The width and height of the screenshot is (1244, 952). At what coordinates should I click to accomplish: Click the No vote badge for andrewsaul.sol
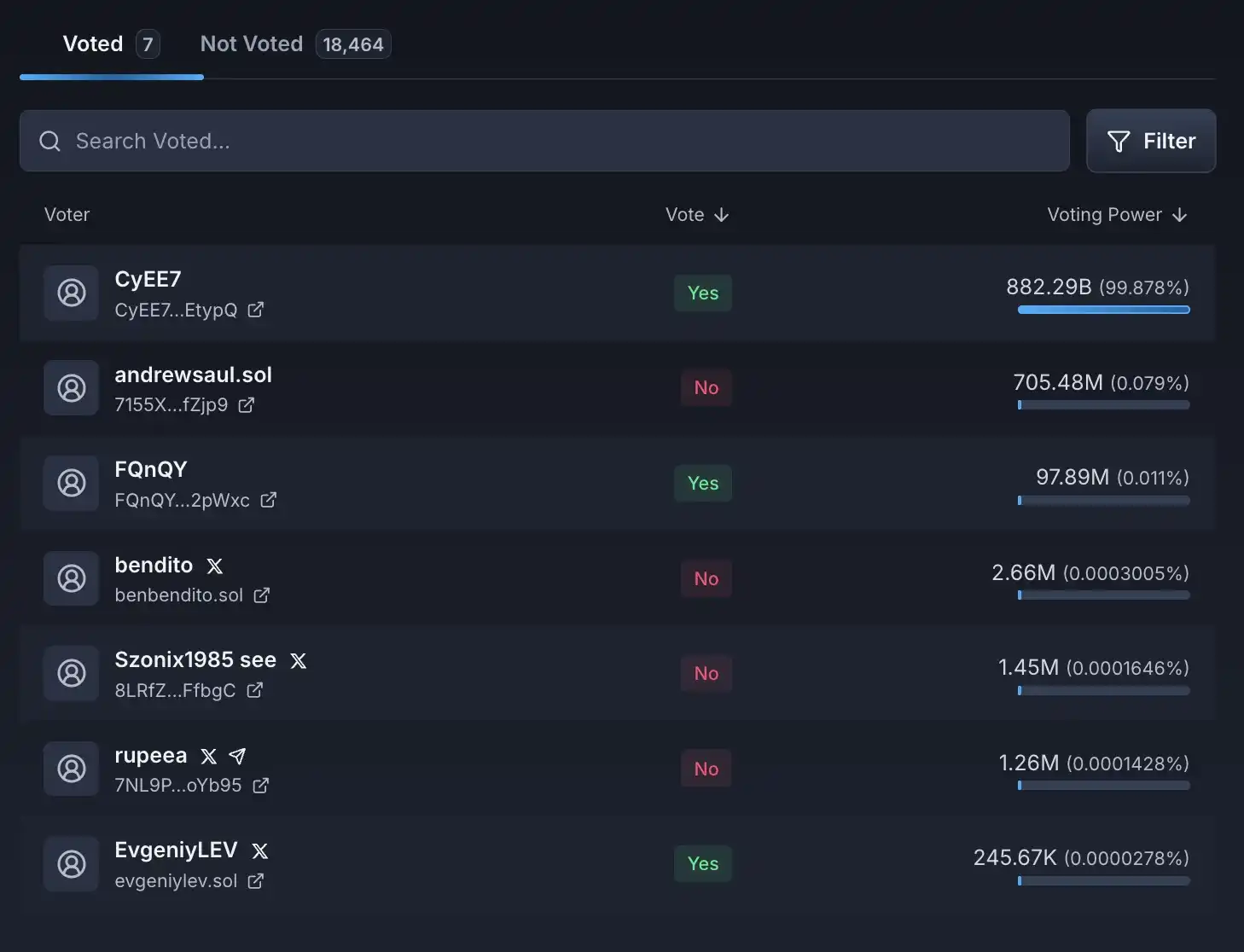click(x=706, y=388)
